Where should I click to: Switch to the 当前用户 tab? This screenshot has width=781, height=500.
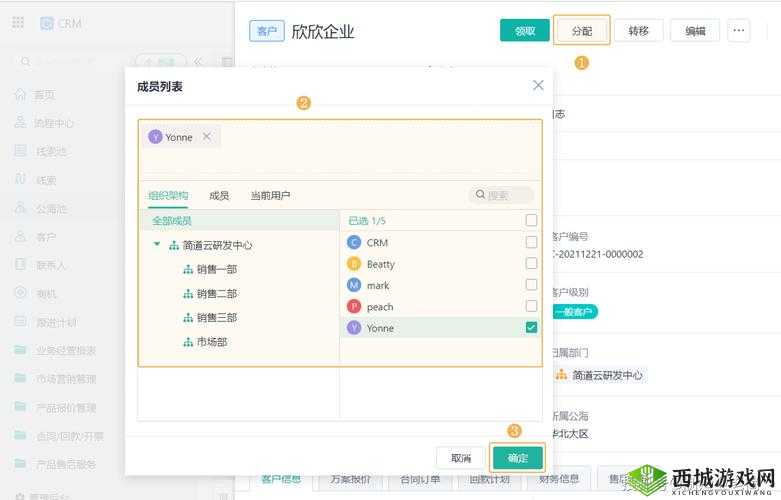point(270,195)
